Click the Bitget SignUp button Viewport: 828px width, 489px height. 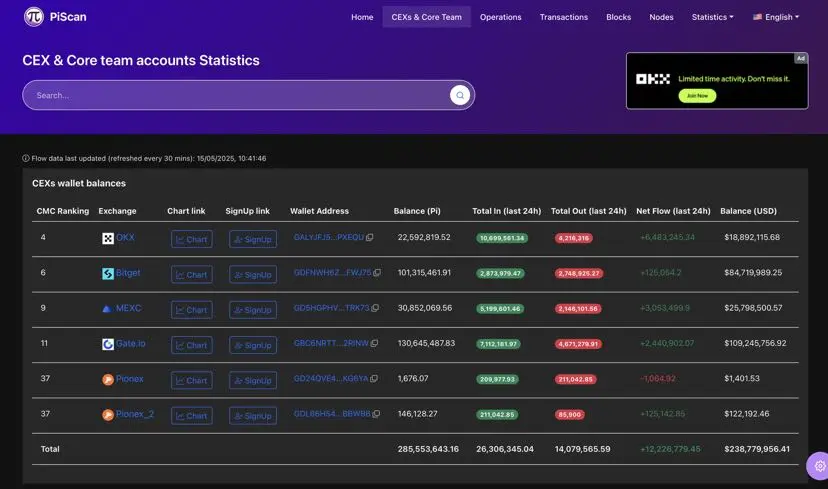tap(253, 275)
